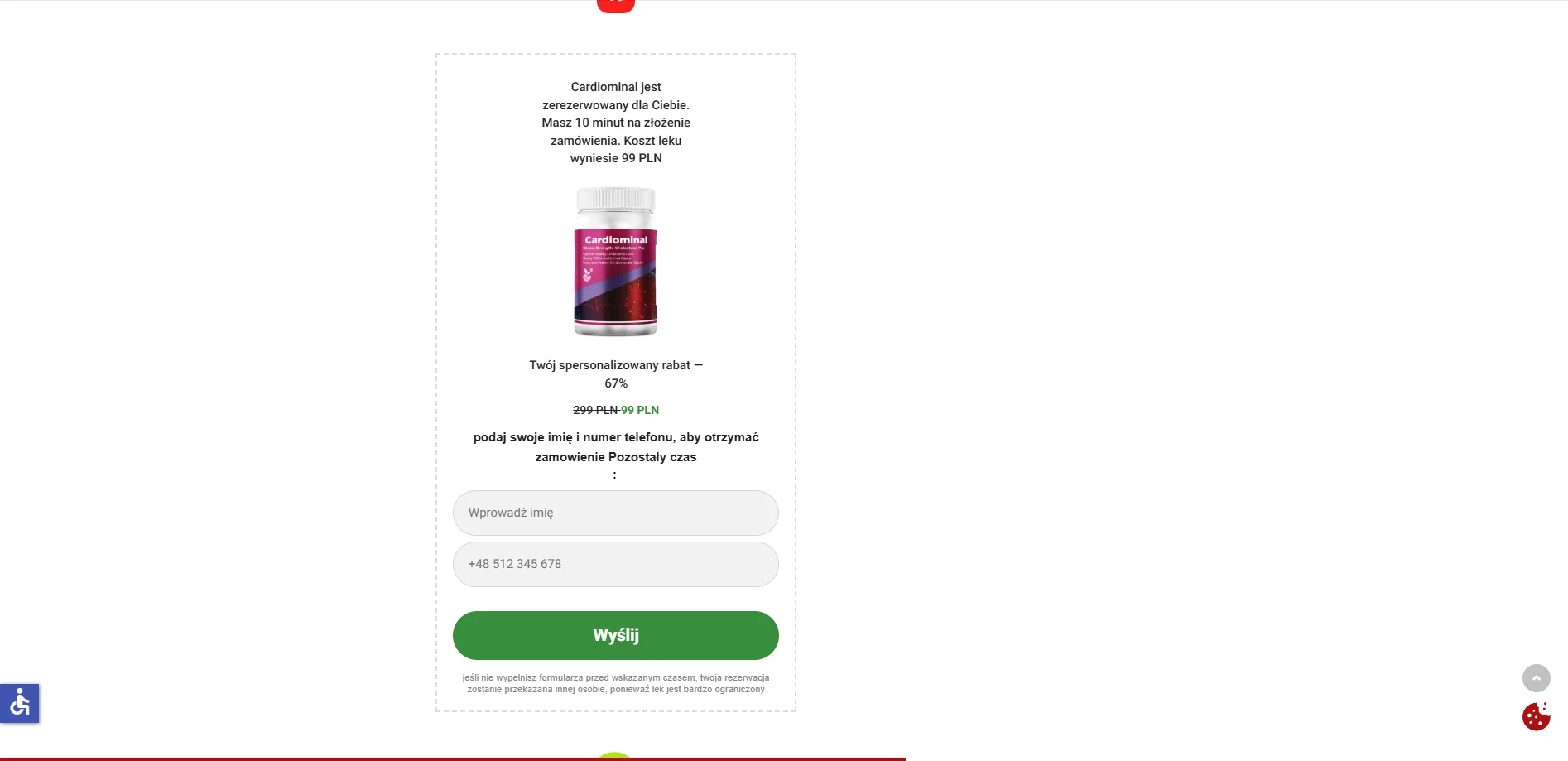Submit the form with Wyślij button
The height and width of the screenshot is (761, 1568).
coord(616,635)
